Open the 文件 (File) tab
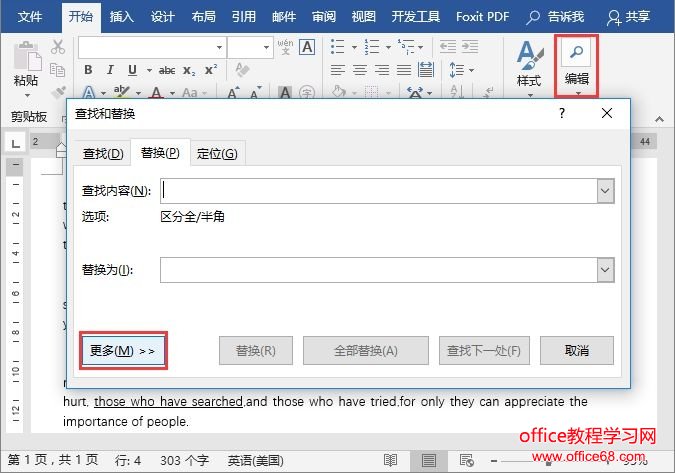Viewport: 675px width, 473px height. [x=30, y=17]
